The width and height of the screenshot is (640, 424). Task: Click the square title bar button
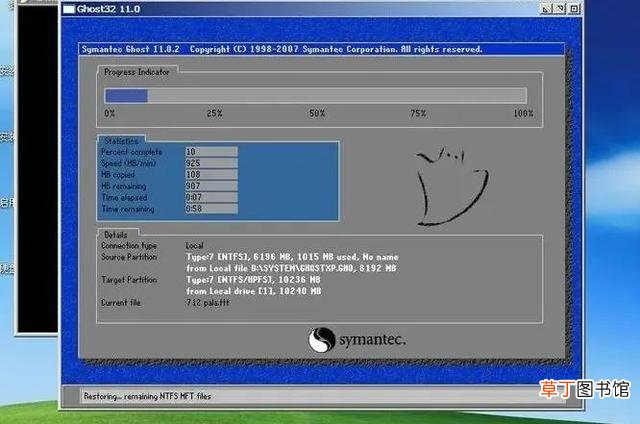pos(573,9)
